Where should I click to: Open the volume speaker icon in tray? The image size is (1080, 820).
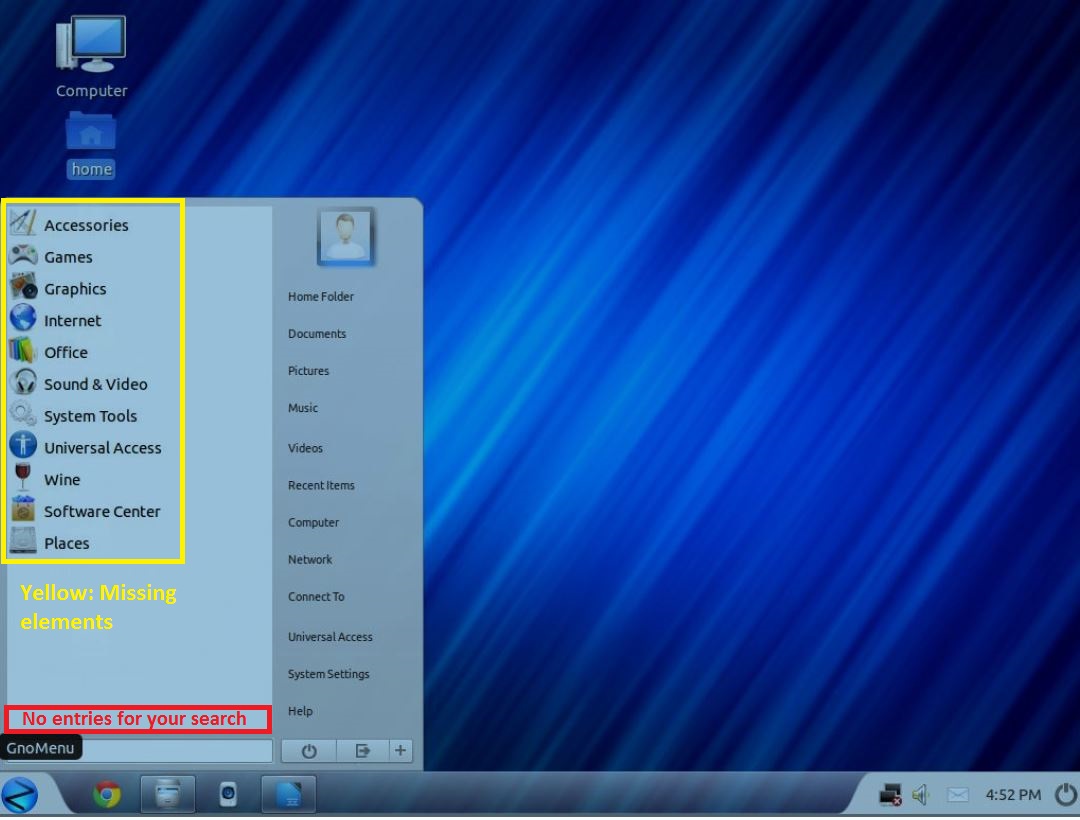tap(922, 795)
